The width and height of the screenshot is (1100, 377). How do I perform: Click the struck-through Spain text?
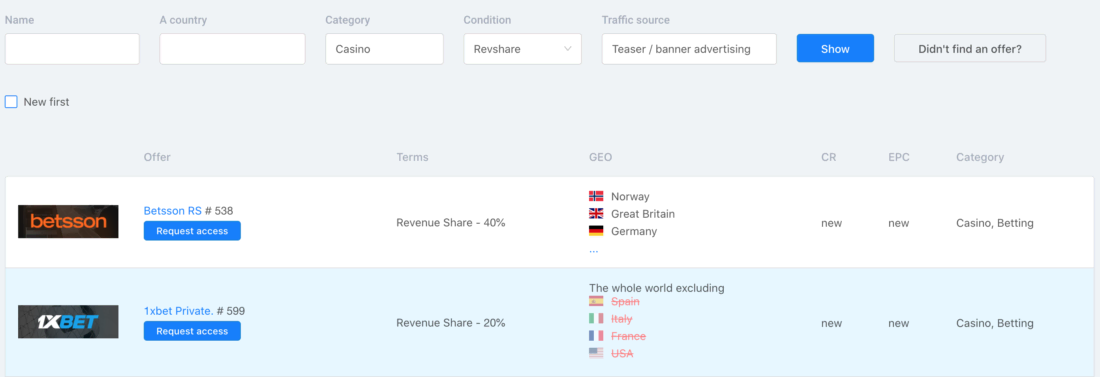coord(625,301)
